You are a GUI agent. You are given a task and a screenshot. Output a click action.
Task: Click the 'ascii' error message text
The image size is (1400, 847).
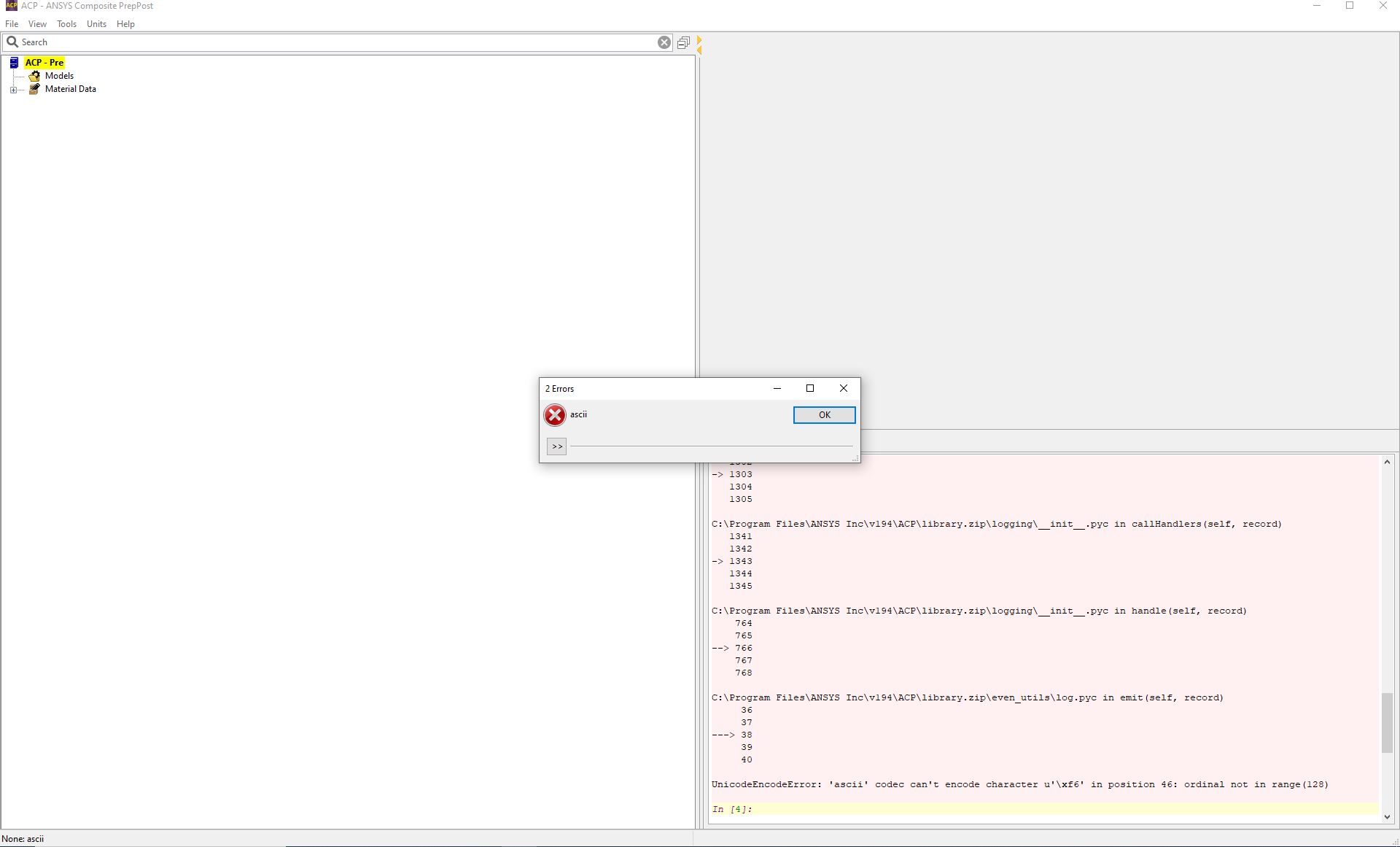click(578, 414)
